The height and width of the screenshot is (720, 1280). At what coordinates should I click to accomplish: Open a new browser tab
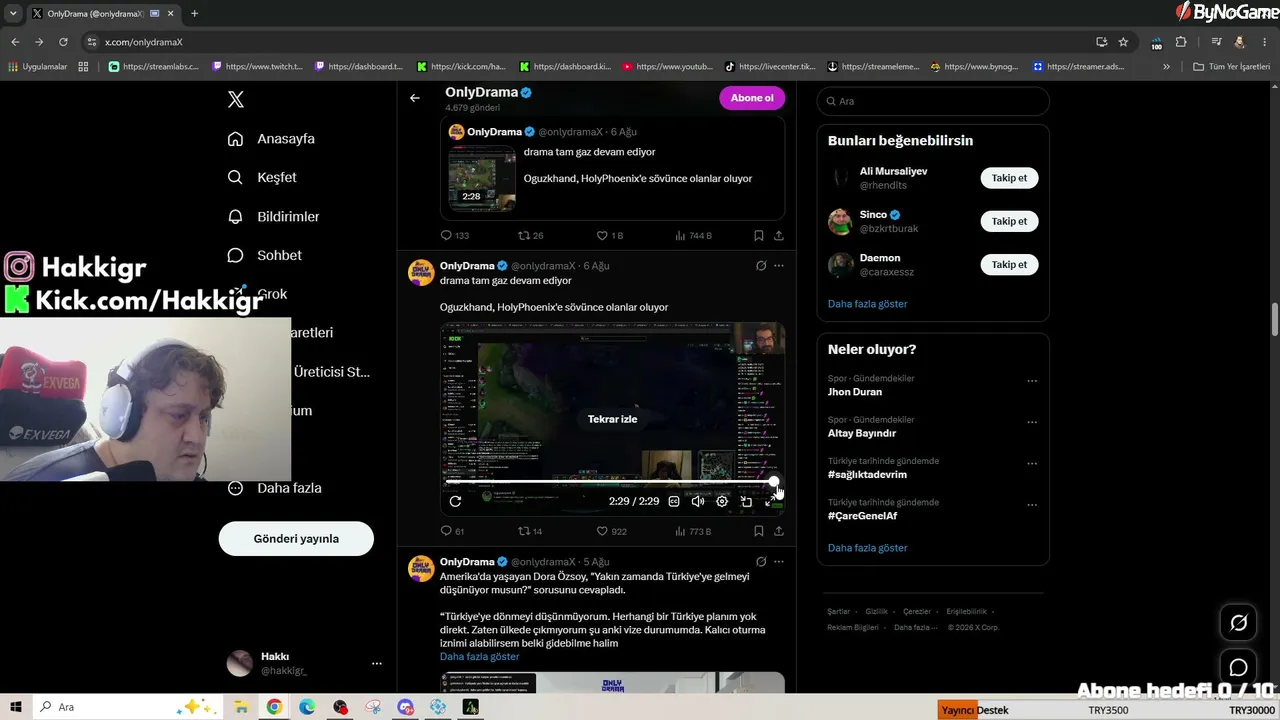(x=194, y=13)
